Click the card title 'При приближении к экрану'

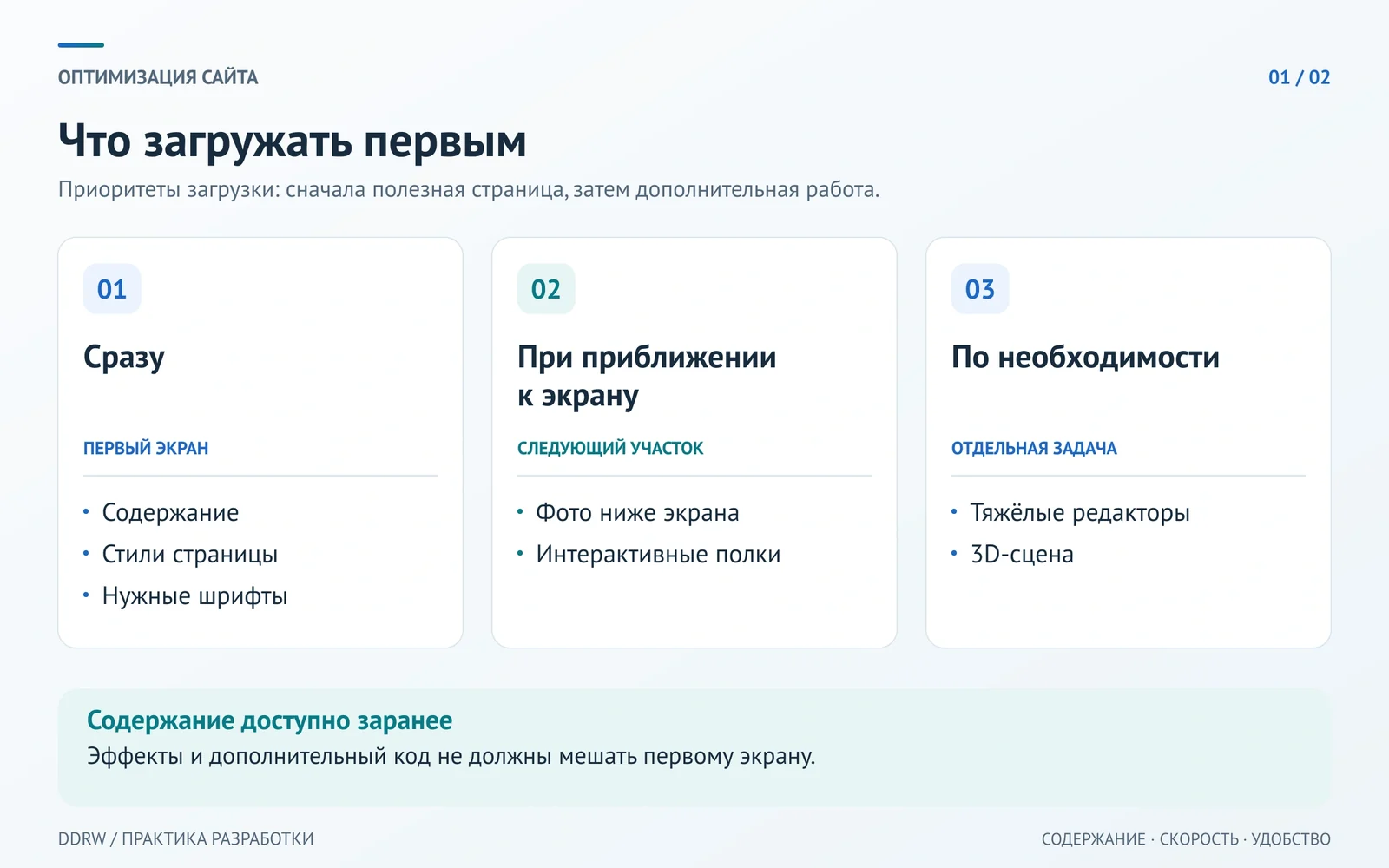tap(647, 376)
